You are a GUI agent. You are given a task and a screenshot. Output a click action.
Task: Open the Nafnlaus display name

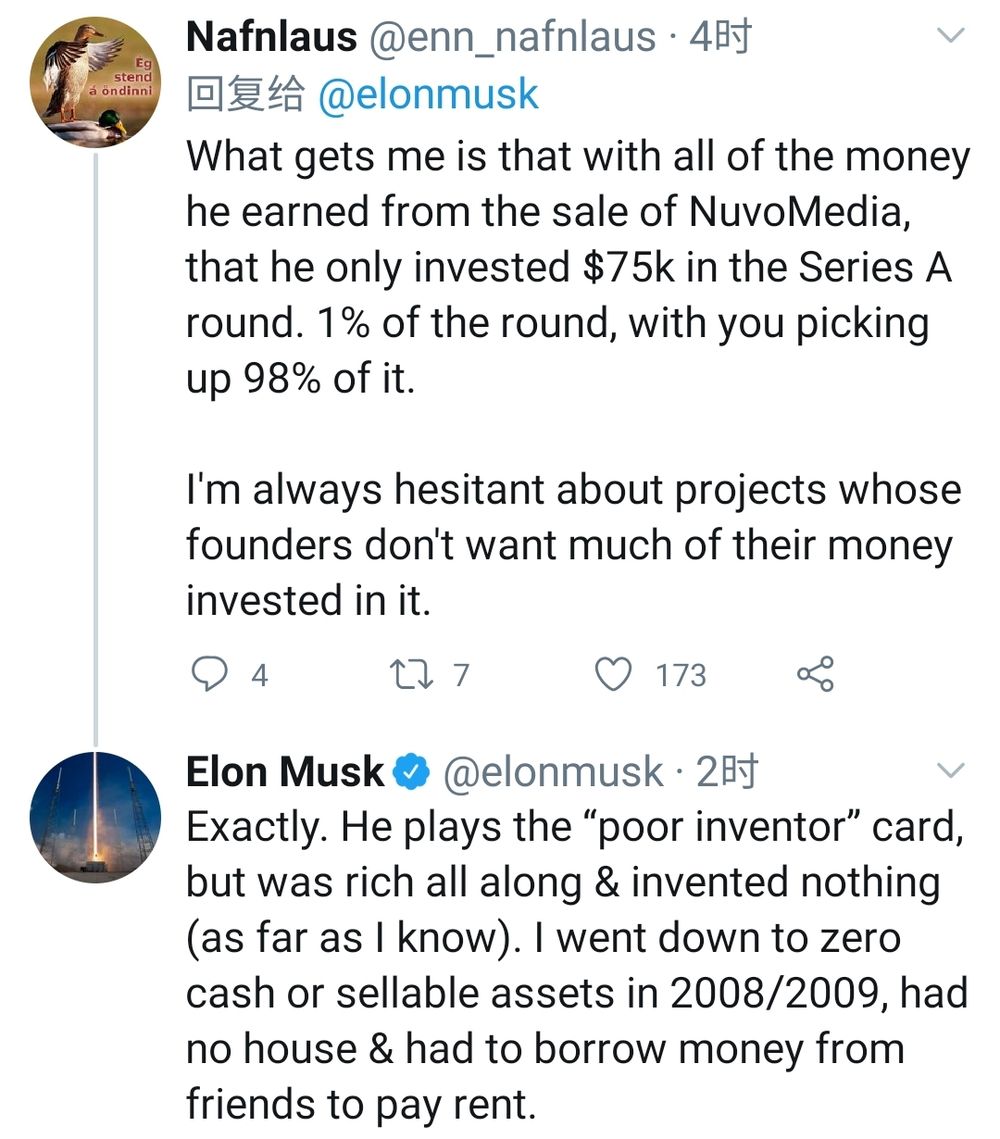click(272, 37)
